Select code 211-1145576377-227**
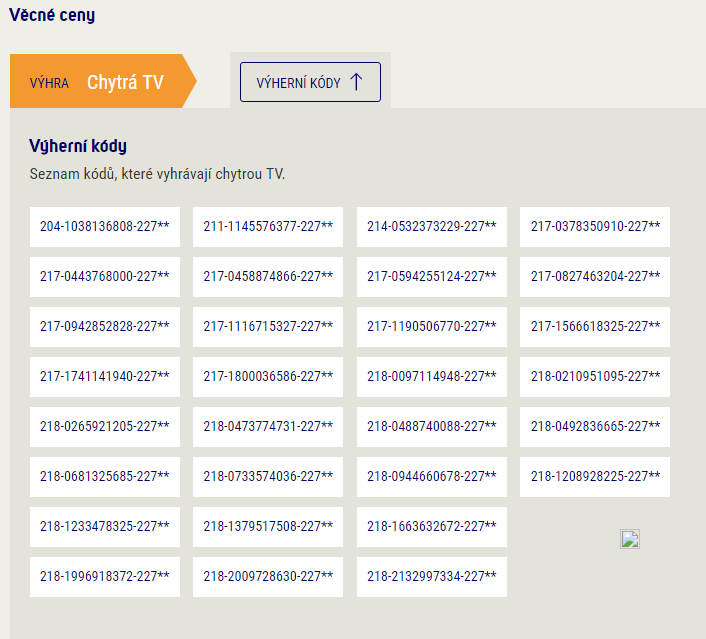 click(268, 227)
